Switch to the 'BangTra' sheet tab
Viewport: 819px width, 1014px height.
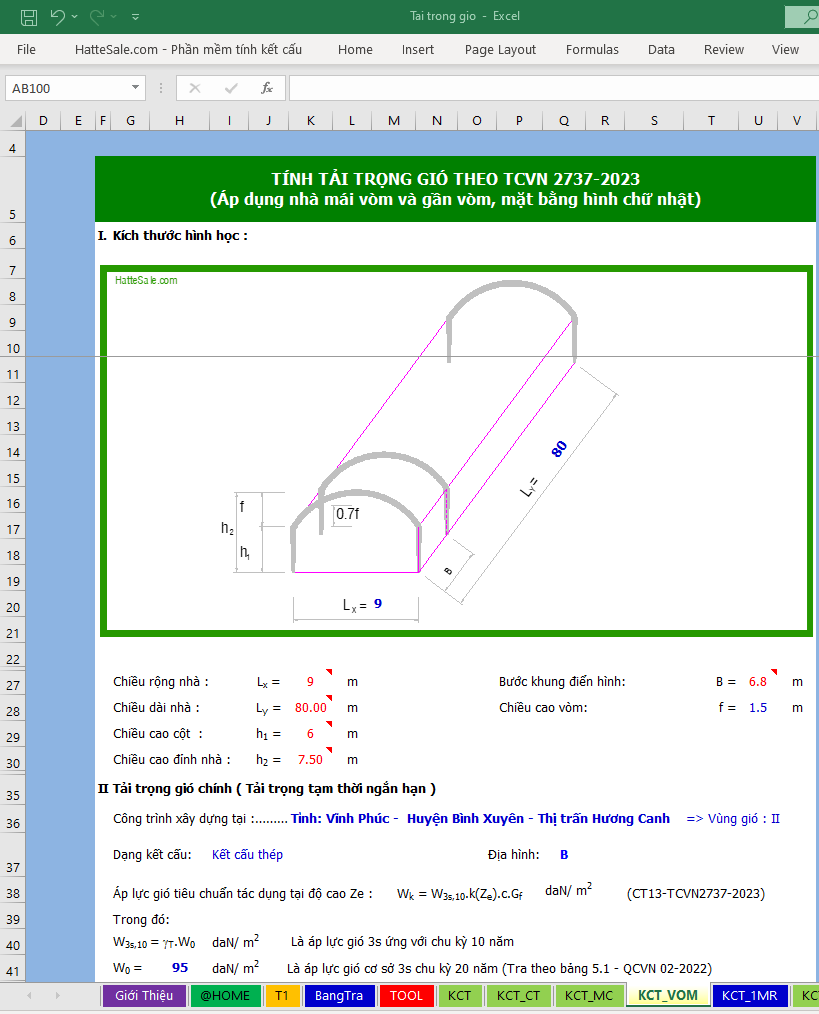339,995
